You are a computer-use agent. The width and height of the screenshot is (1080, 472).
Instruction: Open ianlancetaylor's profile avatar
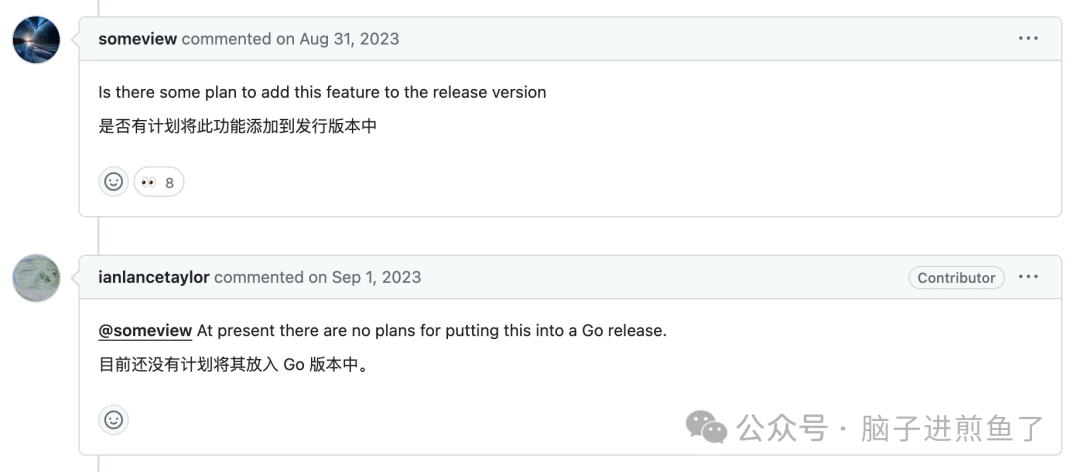pyautogui.click(x=37, y=278)
